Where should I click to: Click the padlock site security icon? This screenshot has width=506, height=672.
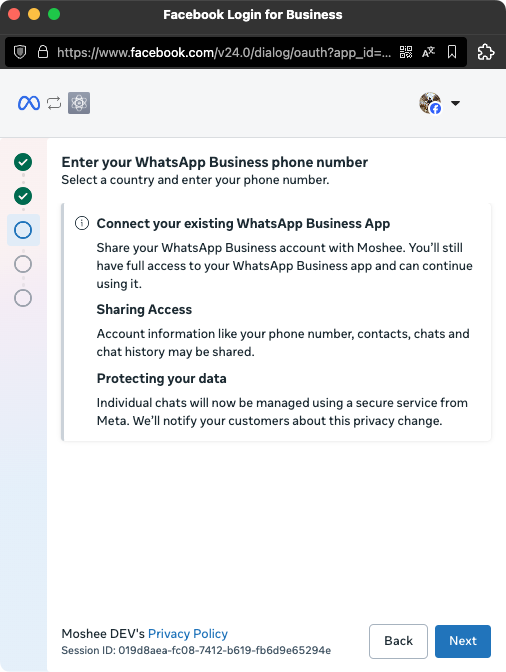click(x=43, y=52)
